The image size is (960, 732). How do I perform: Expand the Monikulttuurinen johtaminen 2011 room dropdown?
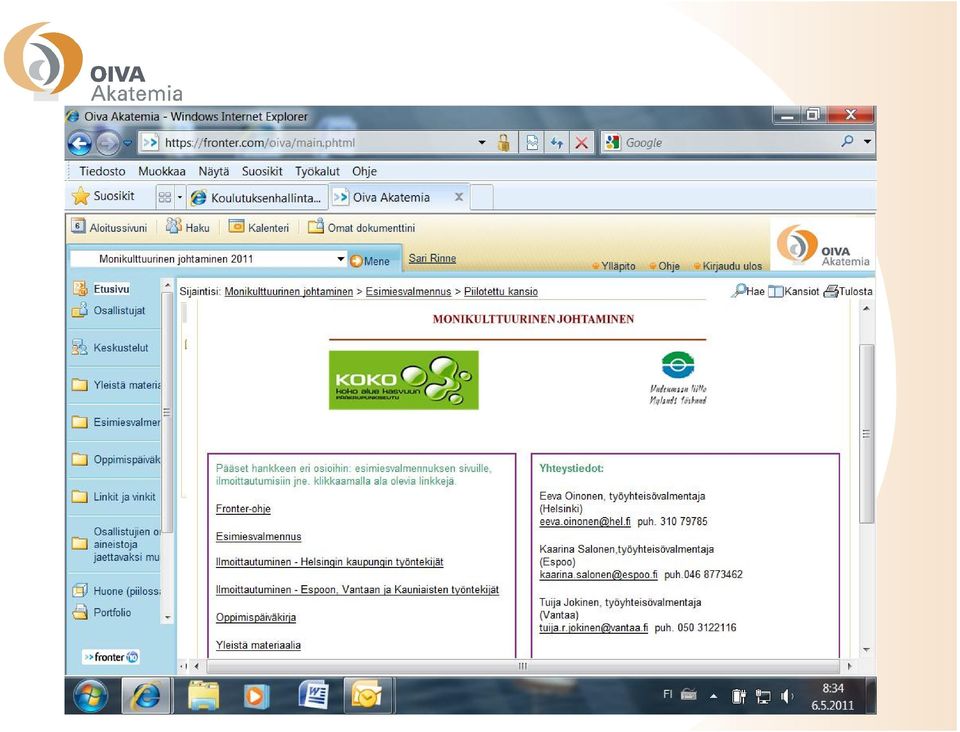coord(340,259)
